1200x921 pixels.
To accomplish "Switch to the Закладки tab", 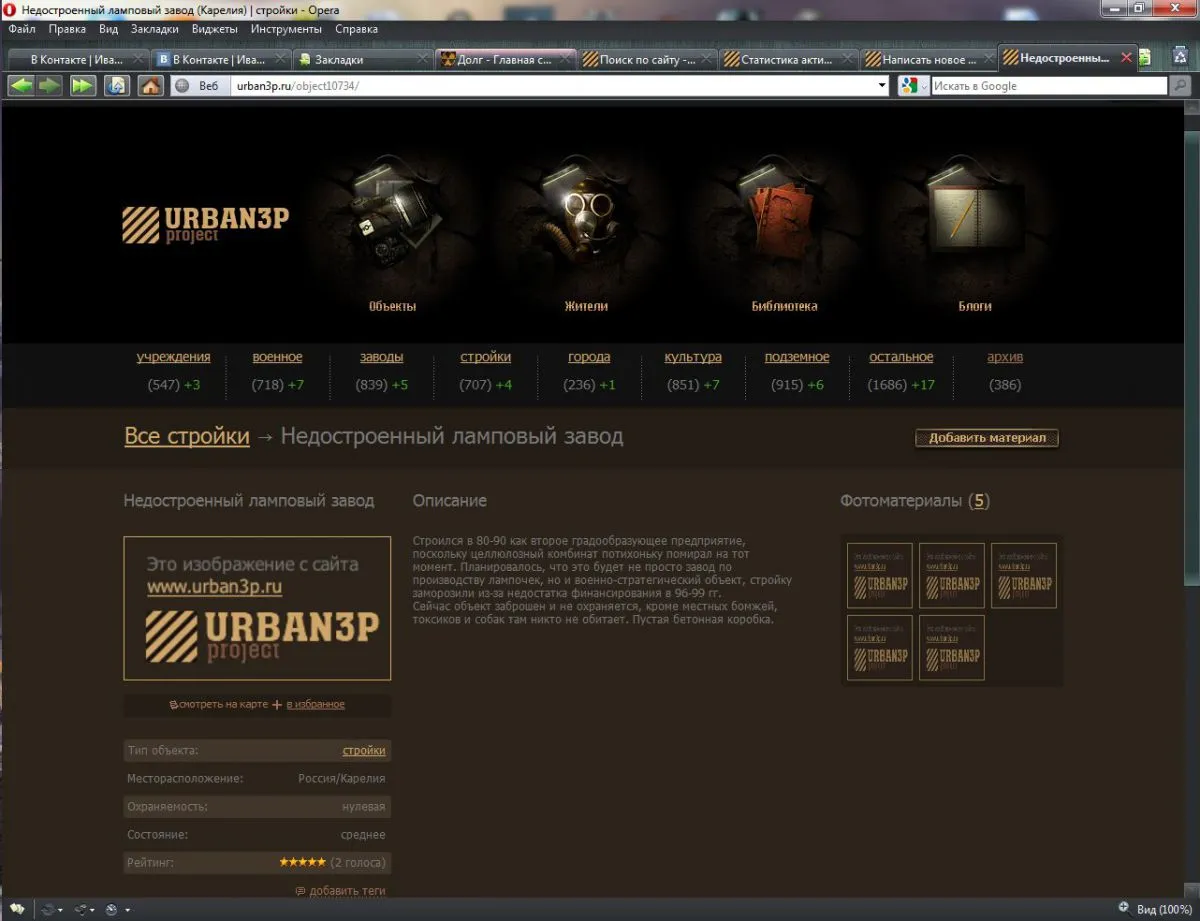I will (362, 59).
